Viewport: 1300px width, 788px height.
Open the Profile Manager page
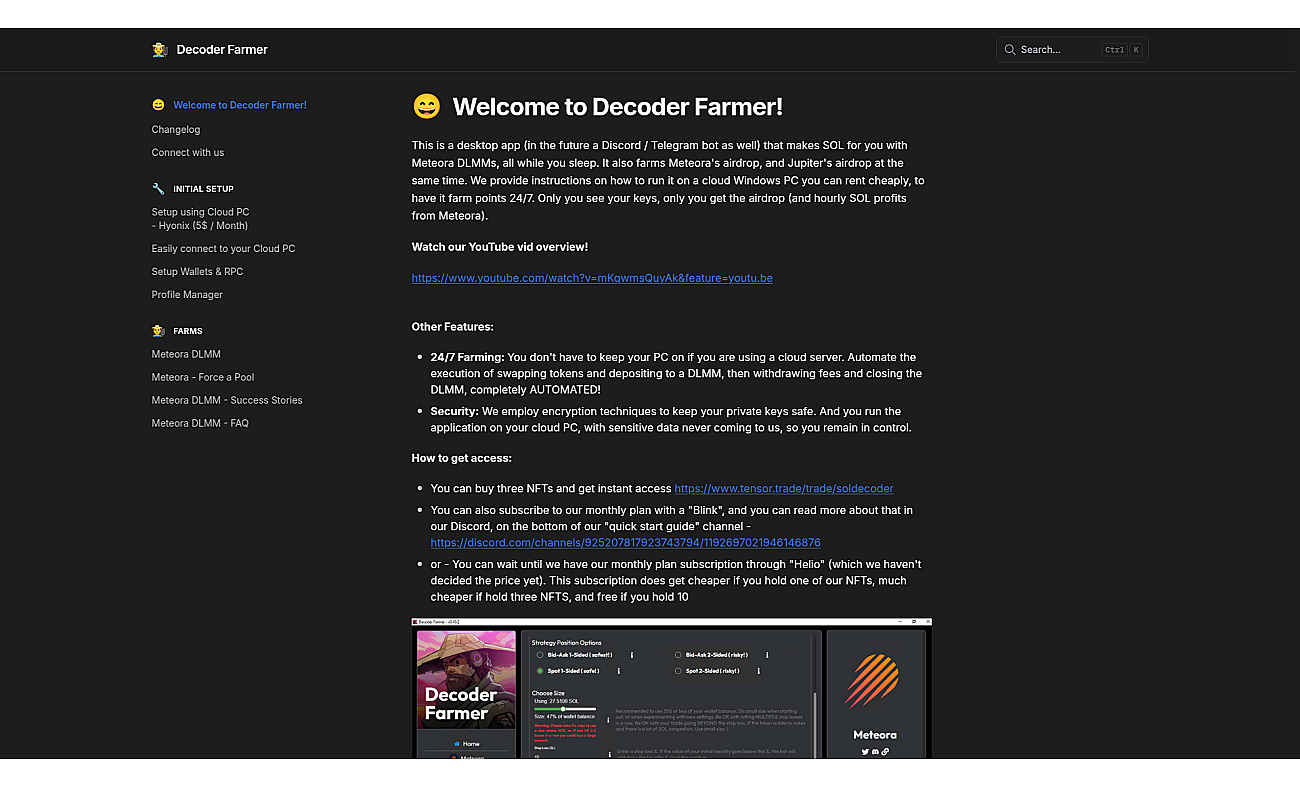[187, 295]
